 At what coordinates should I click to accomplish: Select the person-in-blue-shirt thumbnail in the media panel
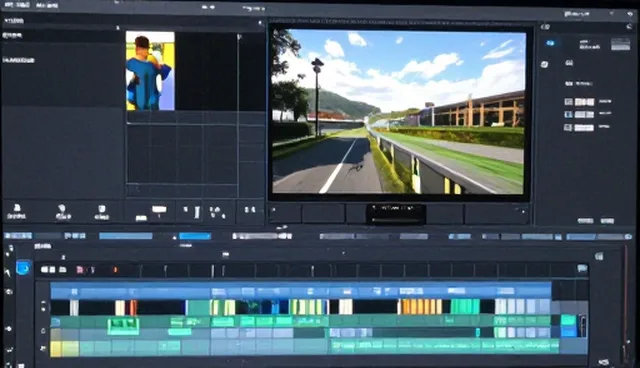pos(150,71)
